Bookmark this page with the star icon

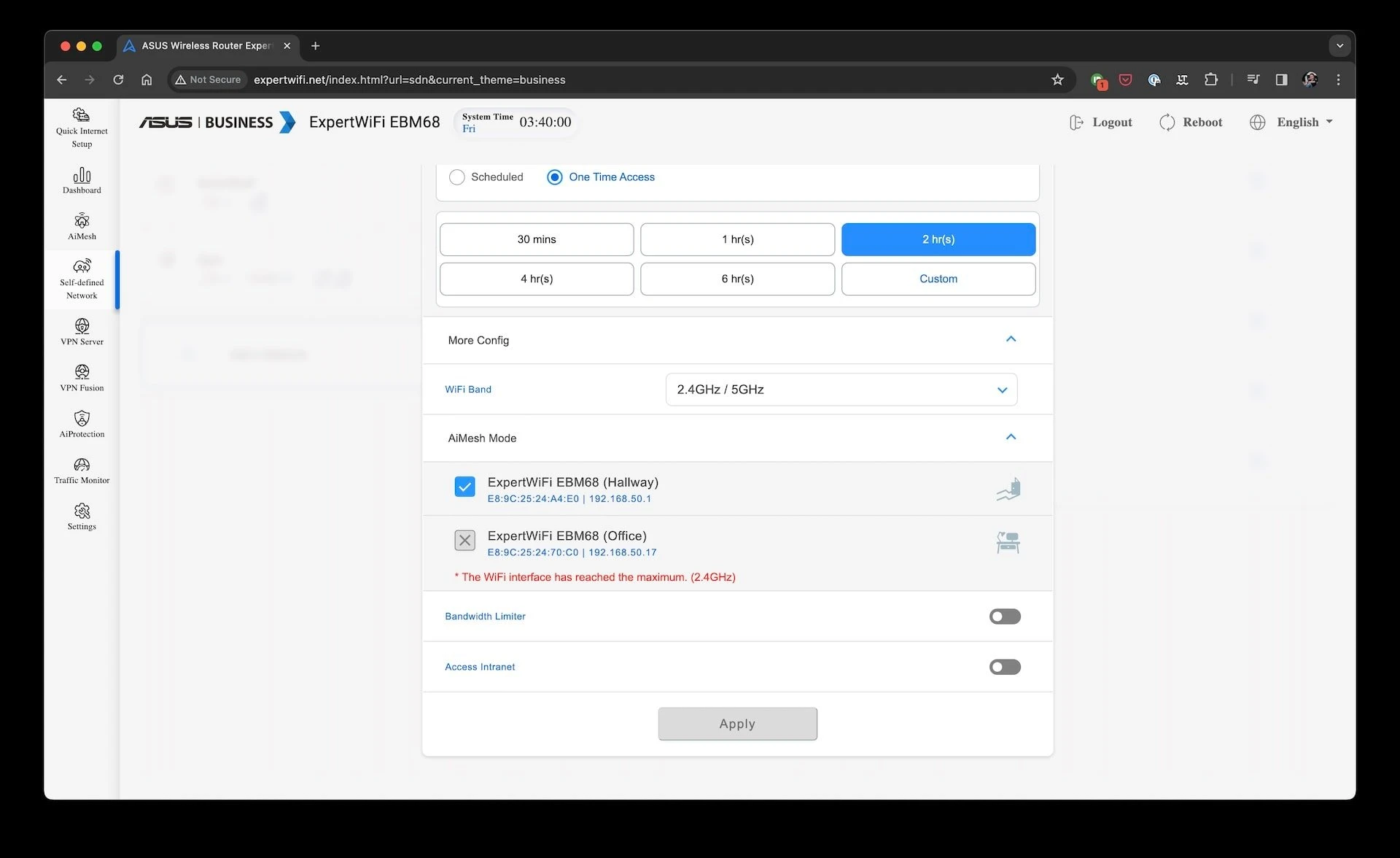1057,80
